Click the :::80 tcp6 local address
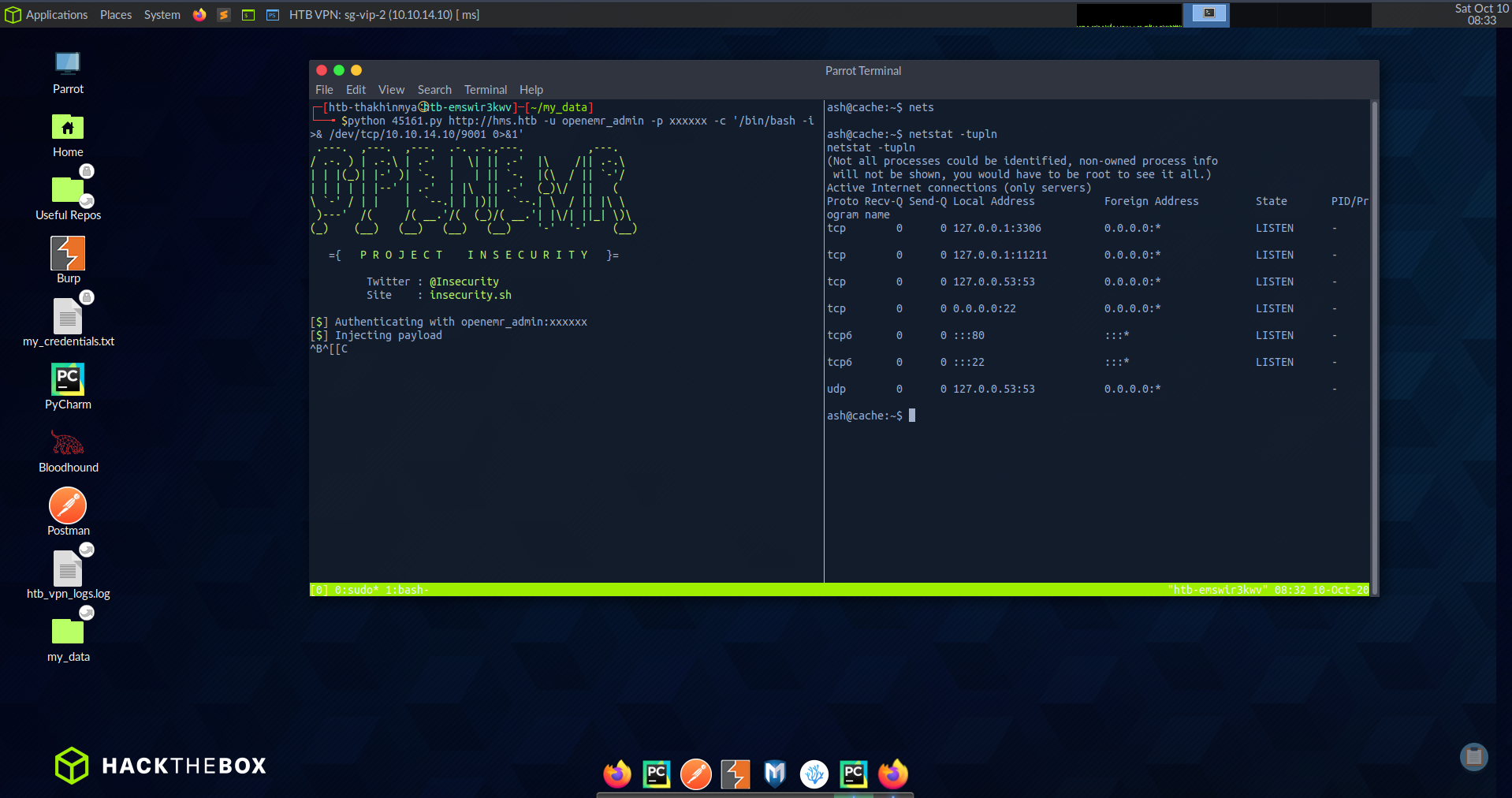Viewport: 1512px width, 798px height. [x=968, y=335]
